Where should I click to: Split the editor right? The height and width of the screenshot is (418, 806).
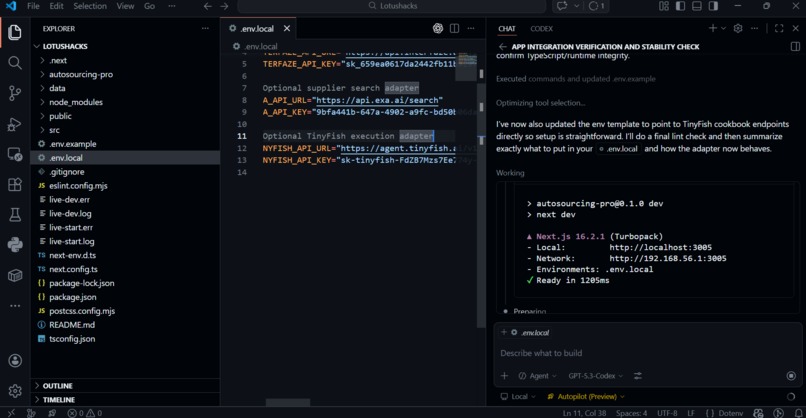pyautogui.click(x=454, y=29)
